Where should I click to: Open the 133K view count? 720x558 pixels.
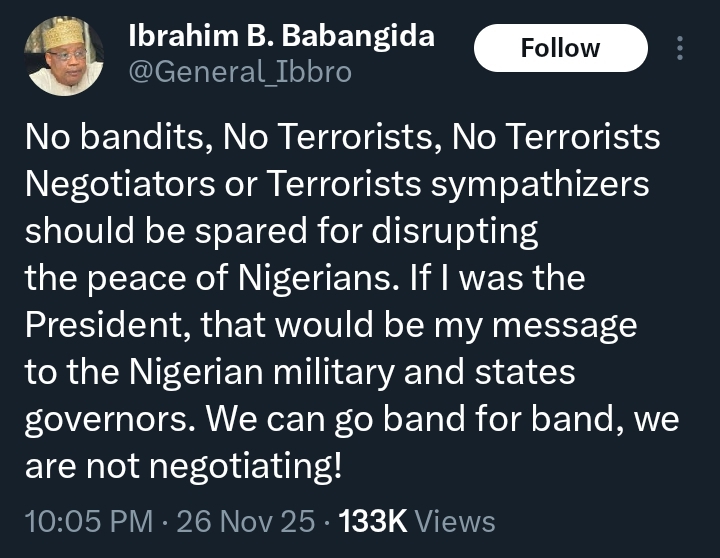tap(372, 521)
